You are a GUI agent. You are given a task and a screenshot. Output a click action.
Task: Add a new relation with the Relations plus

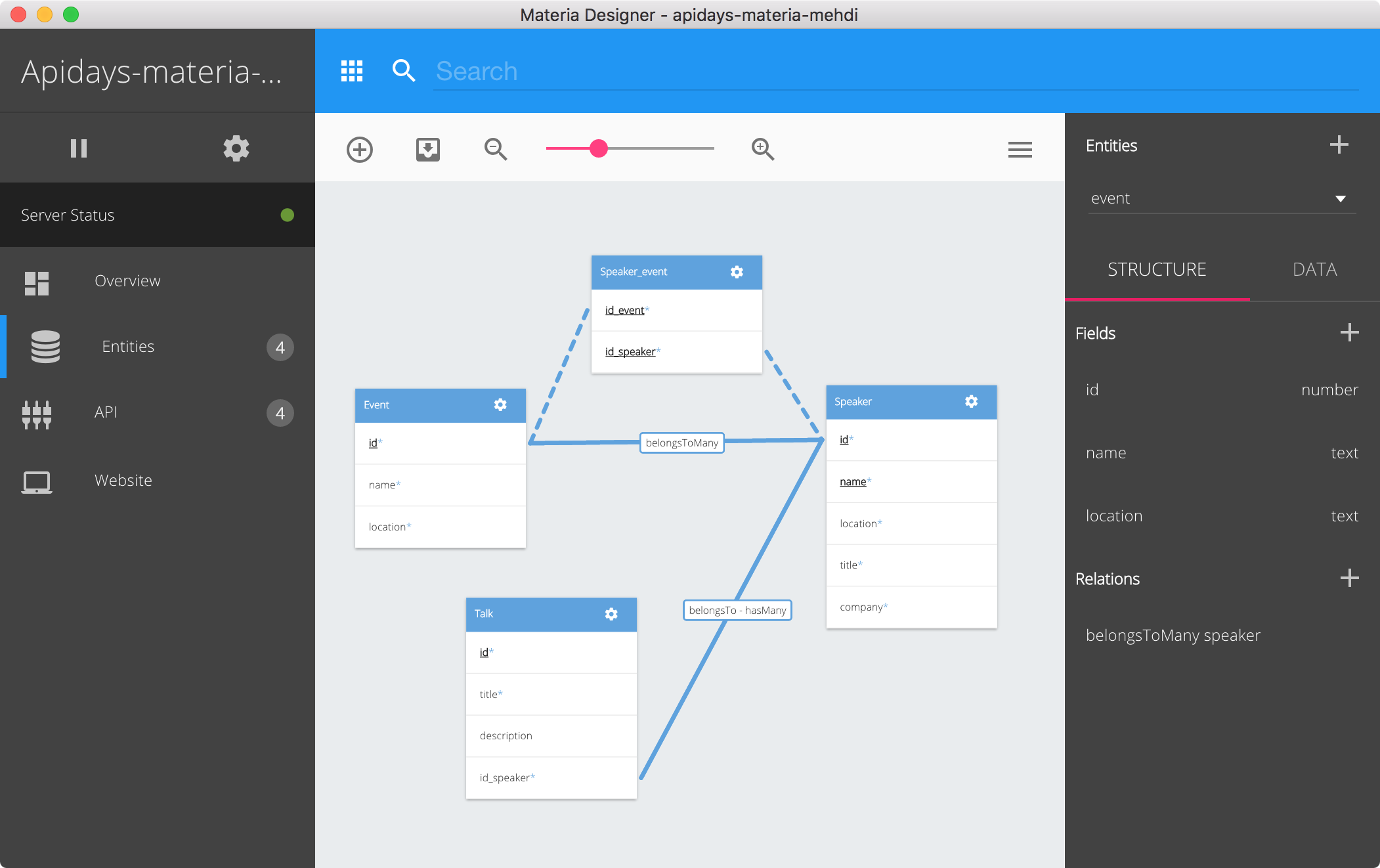tap(1349, 578)
